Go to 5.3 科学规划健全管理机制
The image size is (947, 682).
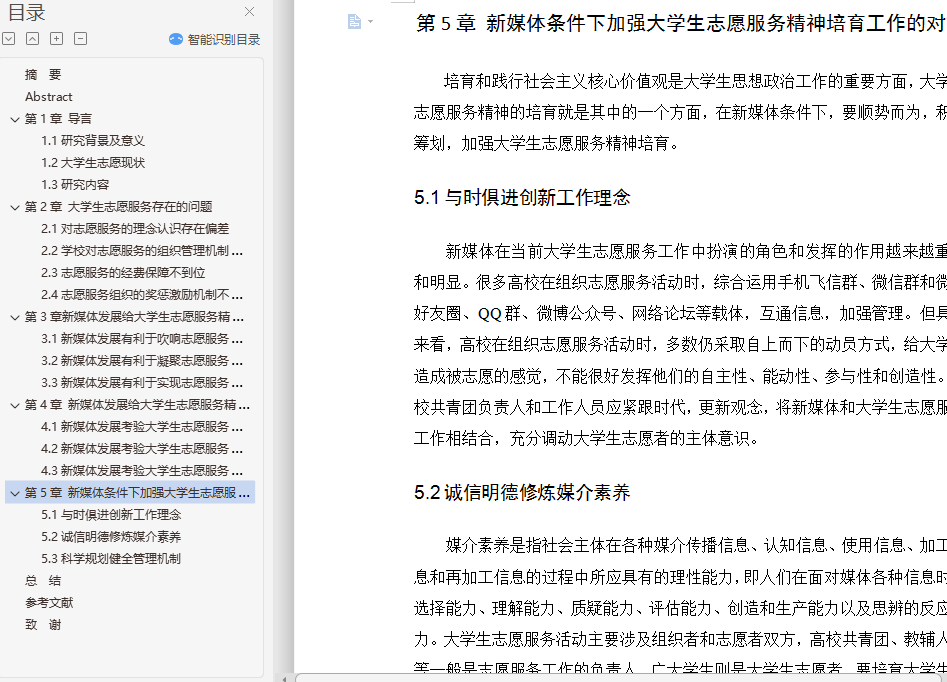click(111, 559)
